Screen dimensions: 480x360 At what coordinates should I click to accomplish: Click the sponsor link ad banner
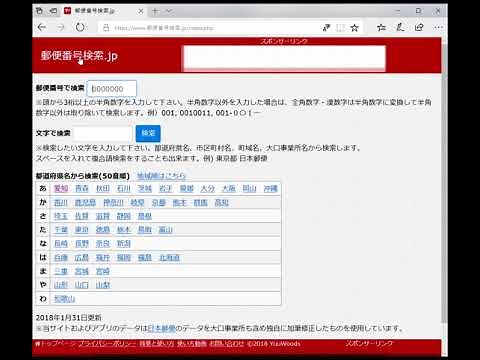coord(284,58)
